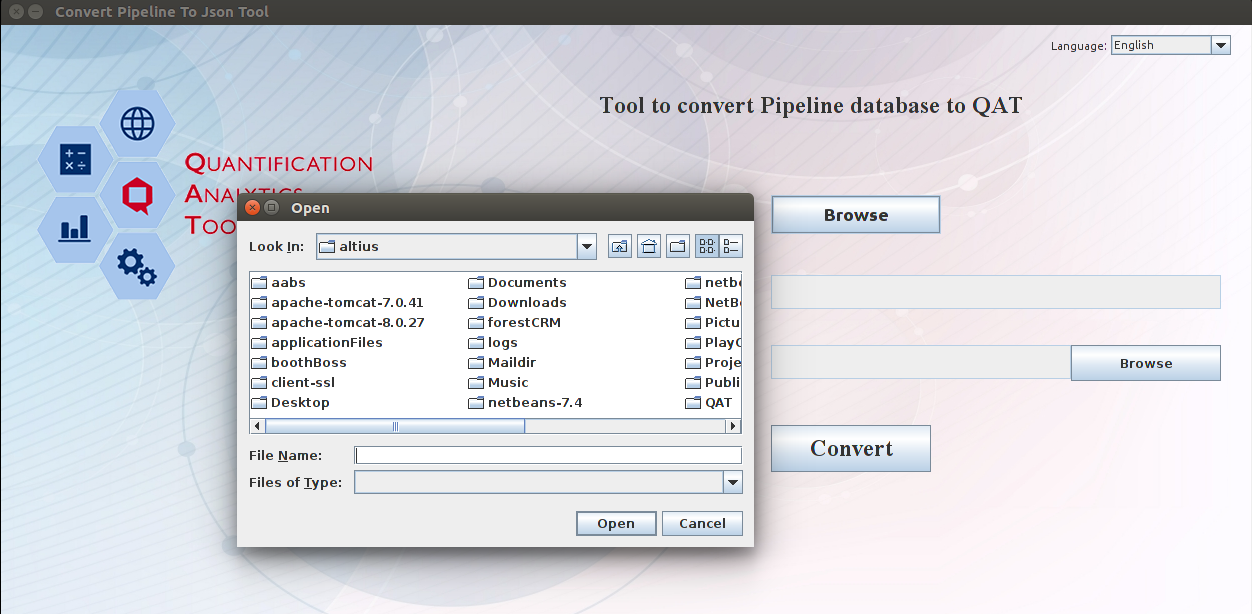1252x614 pixels.
Task: Select the Desktop folder
Action: [x=290, y=403]
